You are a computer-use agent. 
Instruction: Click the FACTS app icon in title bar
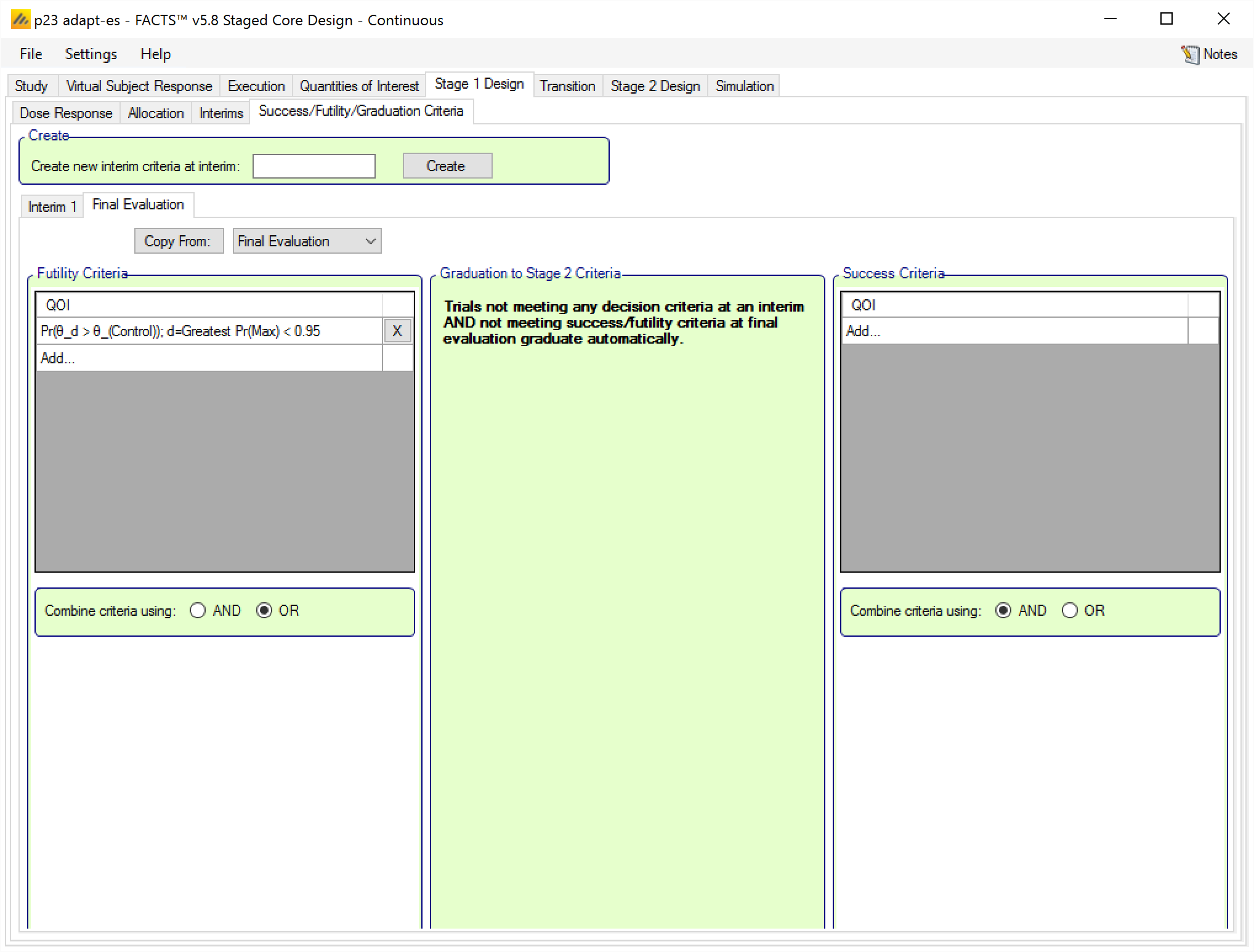pyautogui.click(x=20, y=20)
